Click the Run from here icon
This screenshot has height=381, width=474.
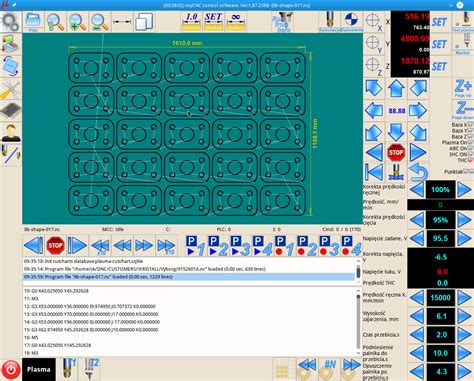coord(282,22)
